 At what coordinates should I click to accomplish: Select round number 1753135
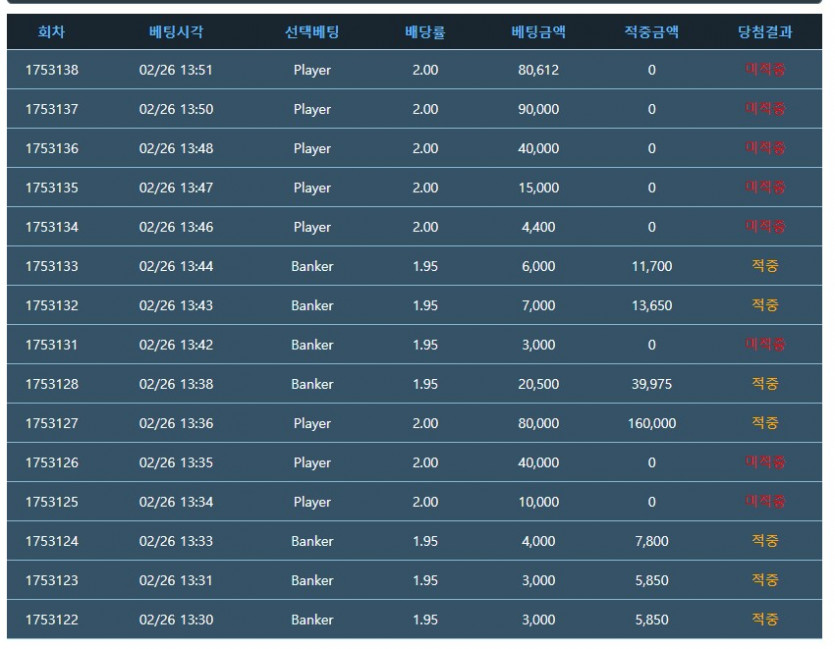[x=52, y=188]
